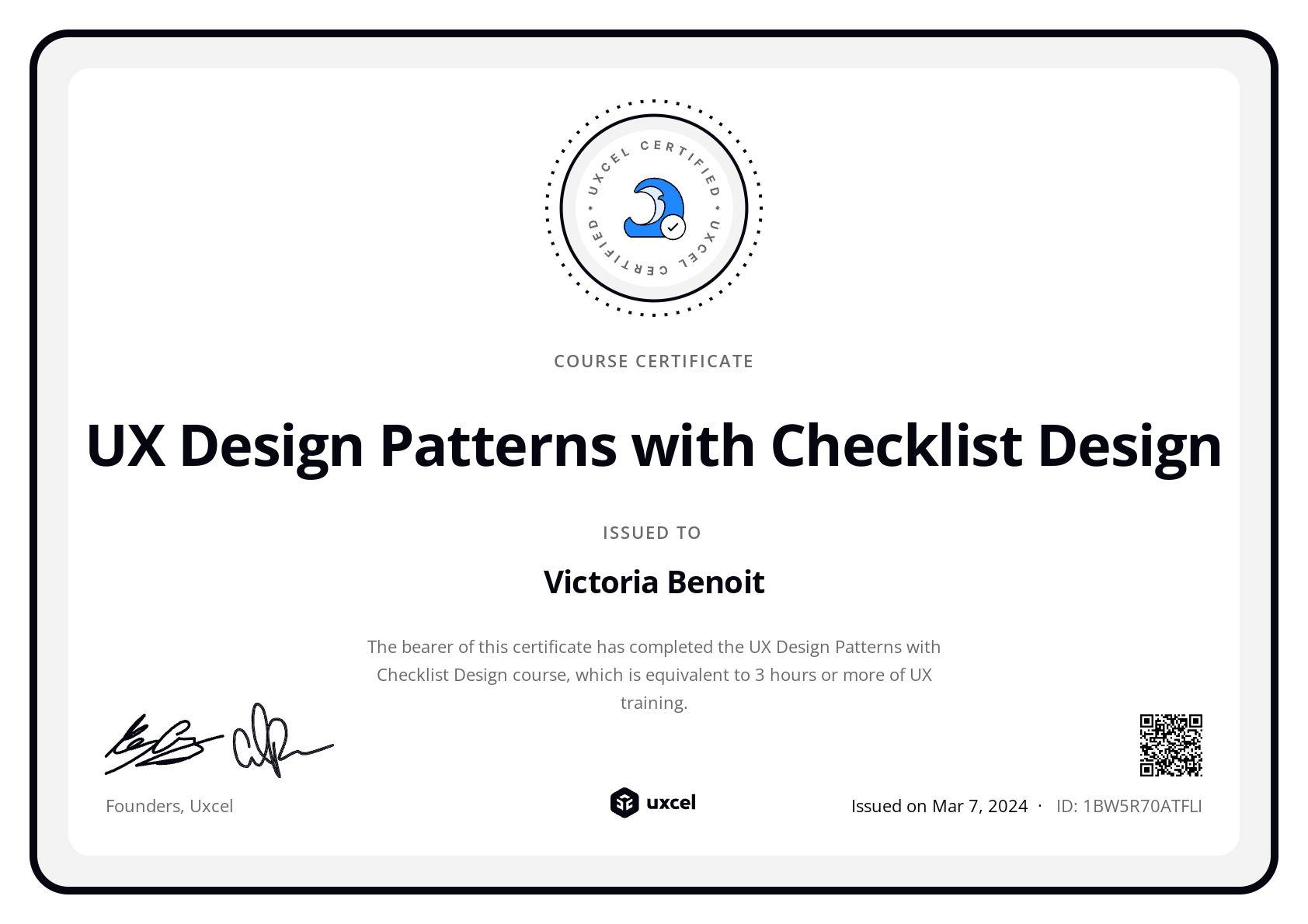1308x924 pixels.
Task: Click the course completion description paragraph
Action: (x=654, y=675)
